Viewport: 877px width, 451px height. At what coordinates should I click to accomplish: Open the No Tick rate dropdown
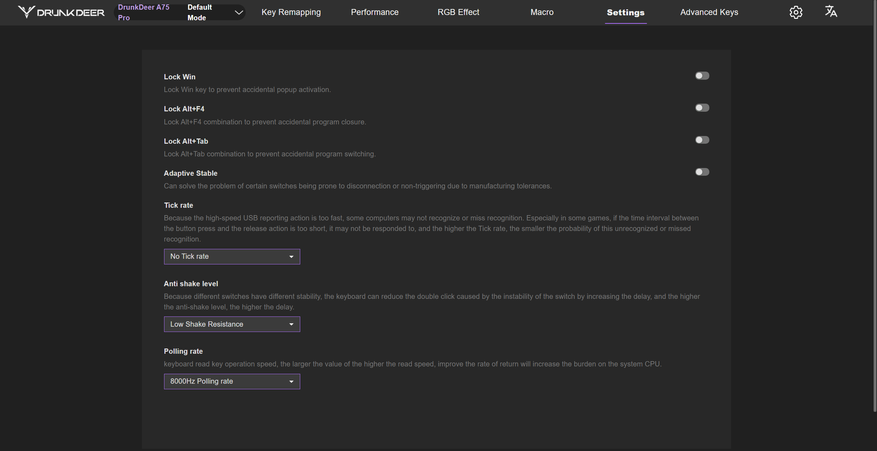click(x=232, y=257)
